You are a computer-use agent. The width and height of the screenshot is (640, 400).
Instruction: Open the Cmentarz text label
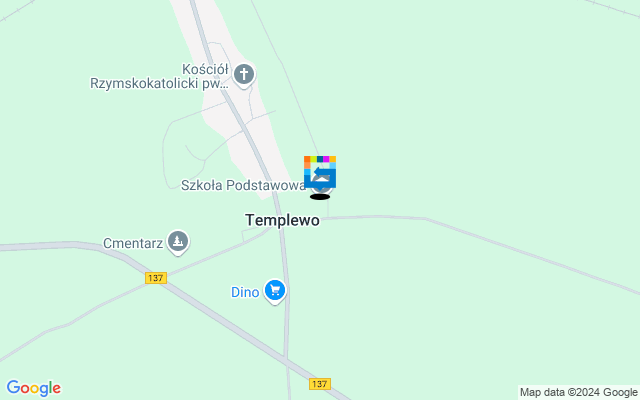[x=133, y=244]
